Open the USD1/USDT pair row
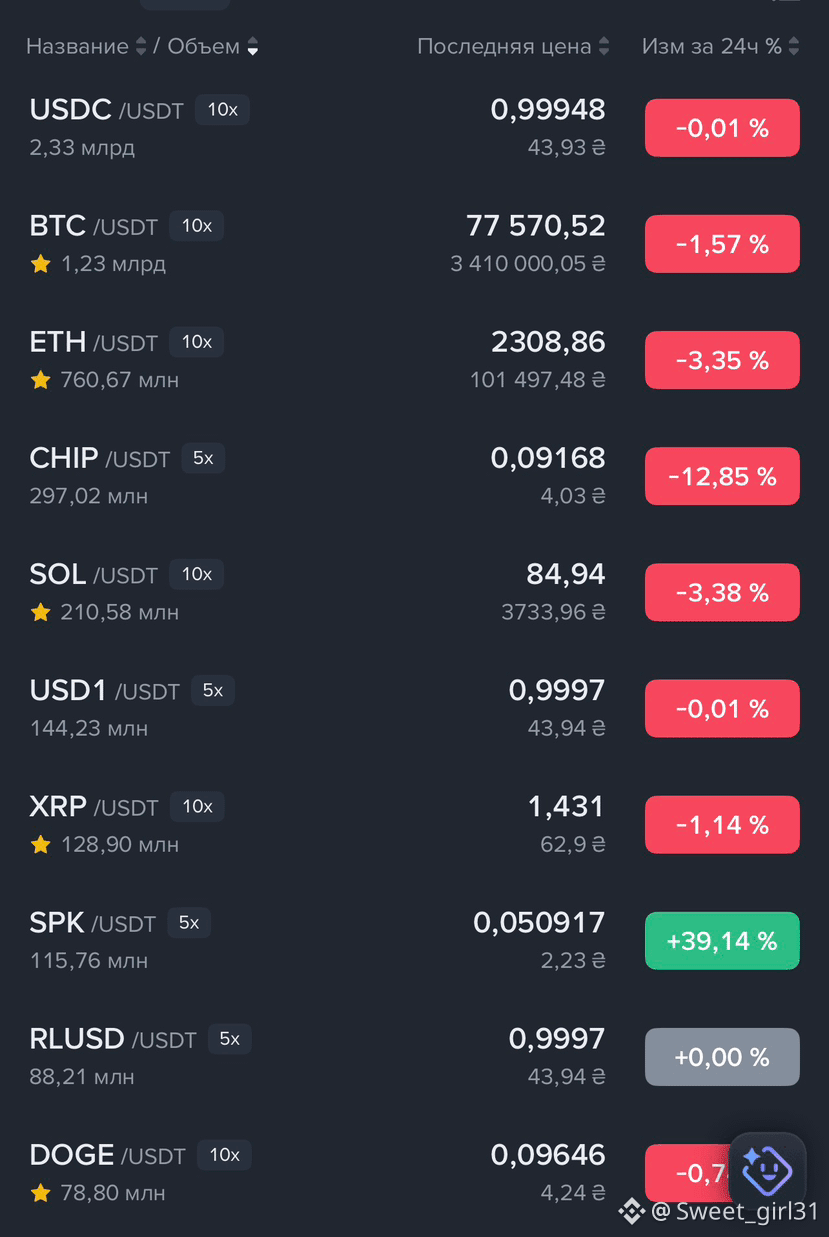Viewport: 829px width, 1237px height. click(x=414, y=708)
